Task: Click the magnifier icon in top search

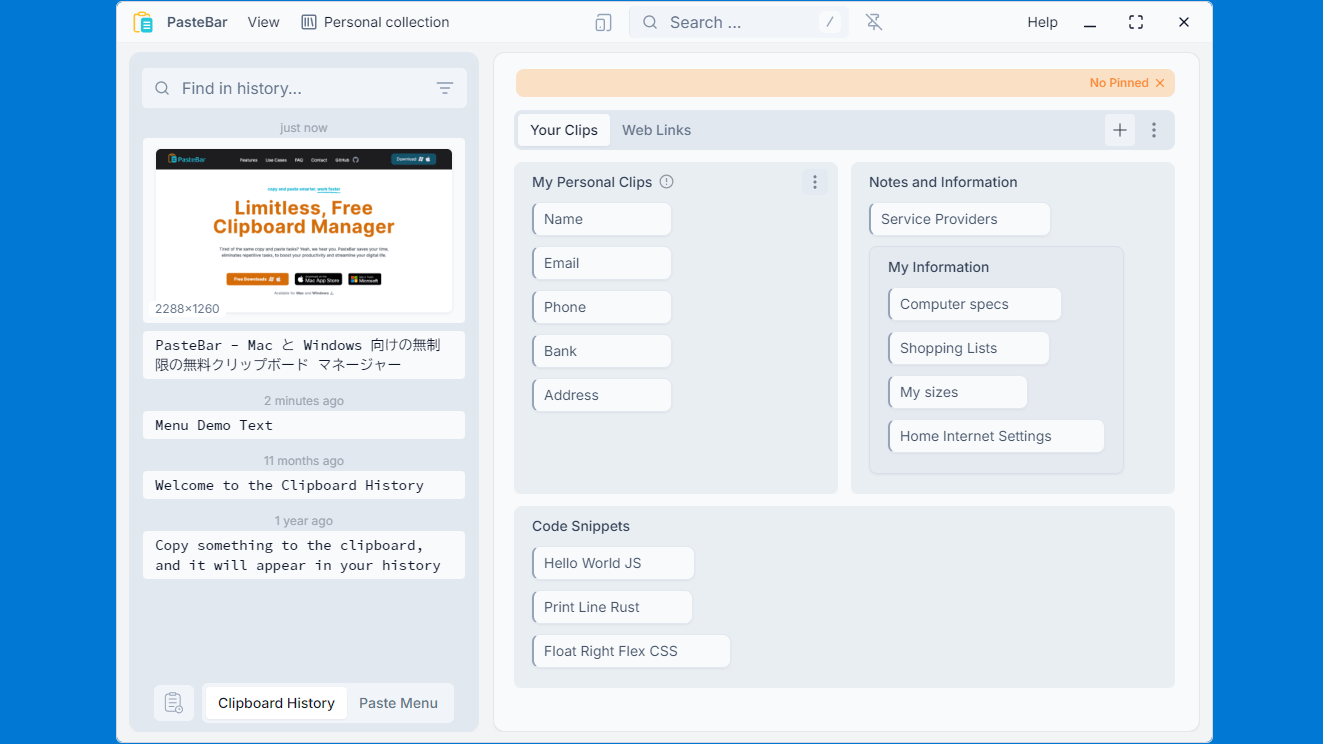Action: pyautogui.click(x=650, y=22)
